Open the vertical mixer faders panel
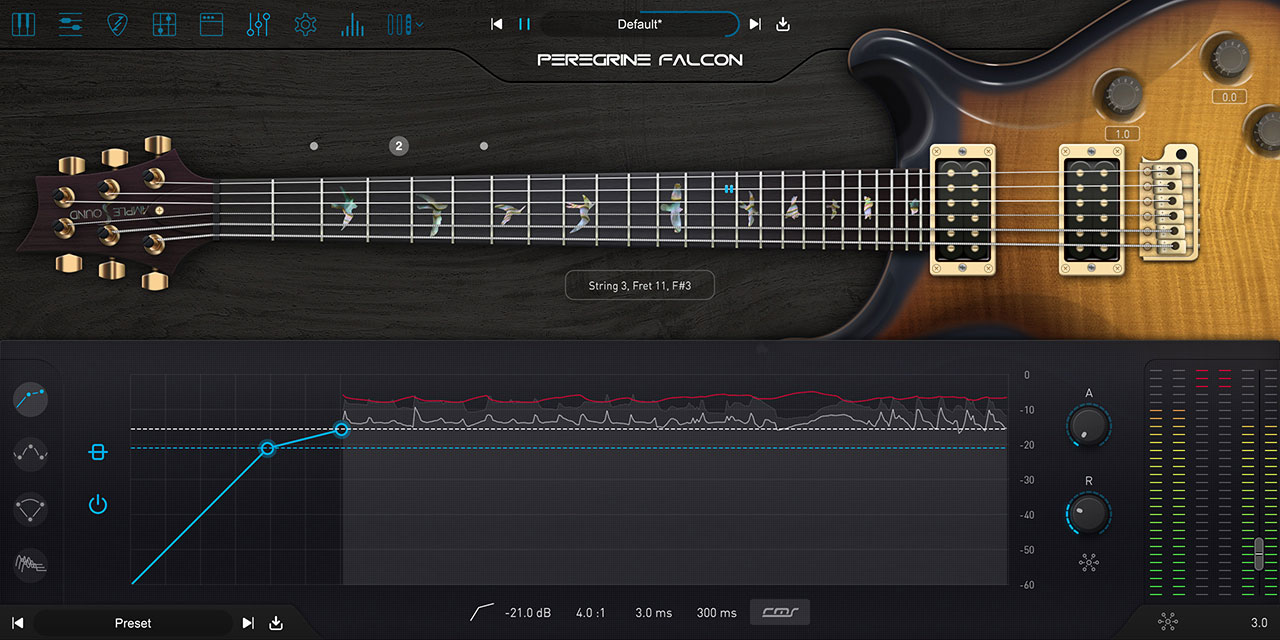 pyautogui.click(x=258, y=24)
